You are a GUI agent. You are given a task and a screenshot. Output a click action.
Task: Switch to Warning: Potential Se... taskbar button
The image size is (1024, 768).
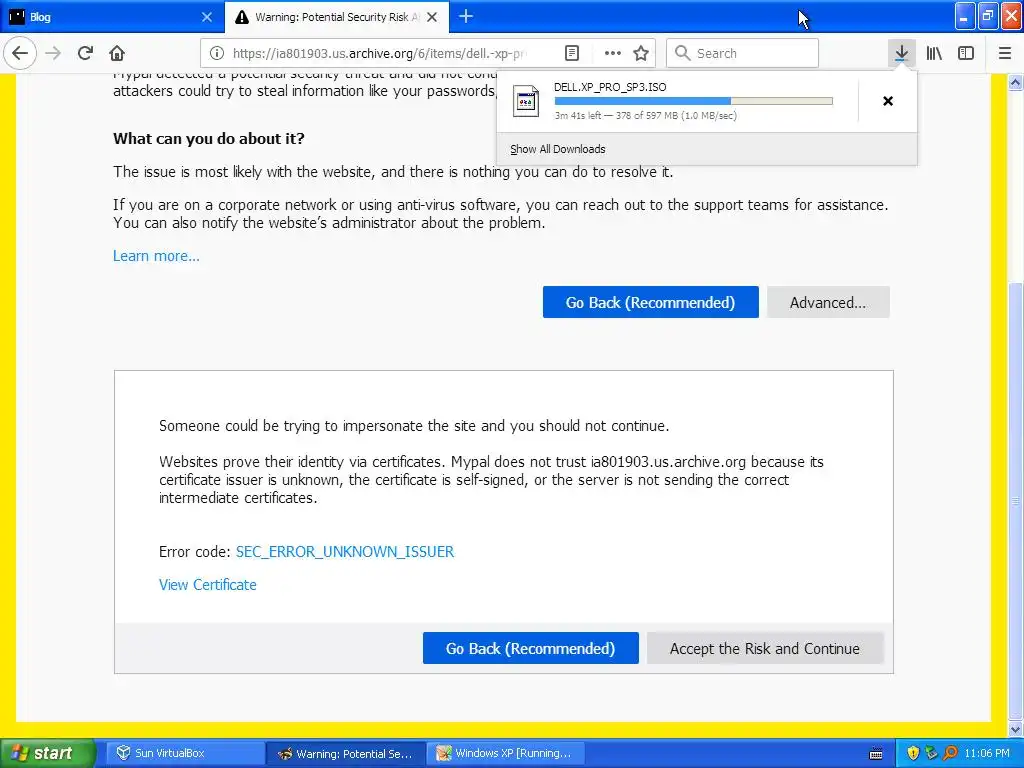pyautogui.click(x=345, y=753)
